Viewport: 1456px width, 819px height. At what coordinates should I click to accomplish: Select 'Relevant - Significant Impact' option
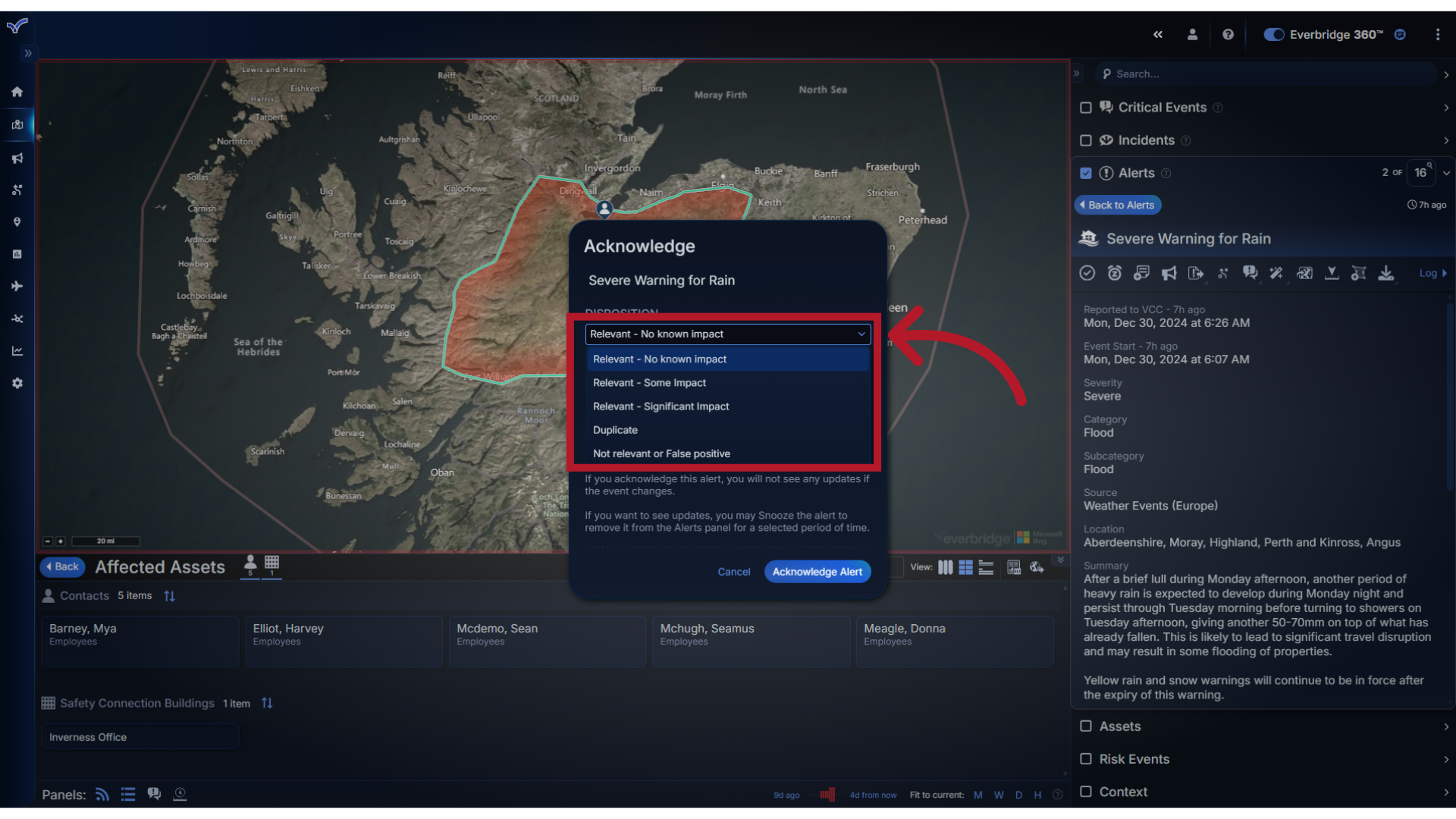point(661,406)
